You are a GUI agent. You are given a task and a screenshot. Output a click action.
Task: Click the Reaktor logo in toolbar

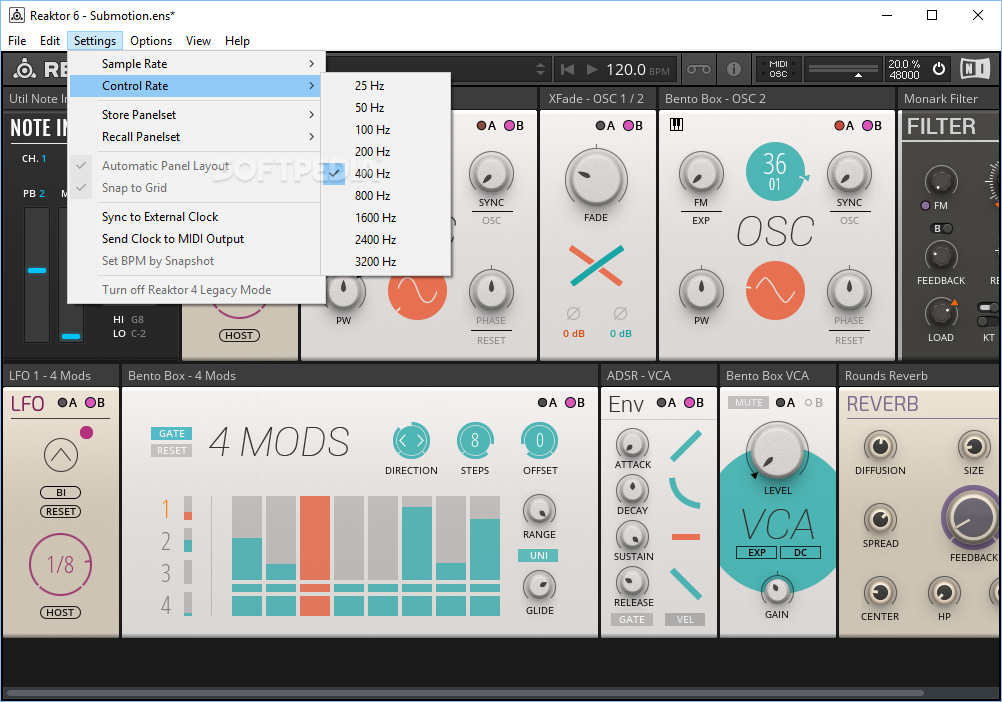(25, 69)
